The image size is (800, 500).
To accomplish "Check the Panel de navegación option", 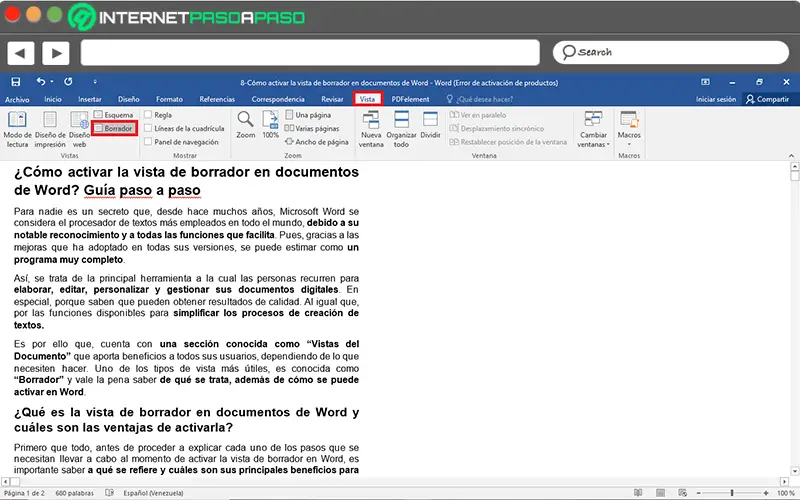I will [x=148, y=142].
